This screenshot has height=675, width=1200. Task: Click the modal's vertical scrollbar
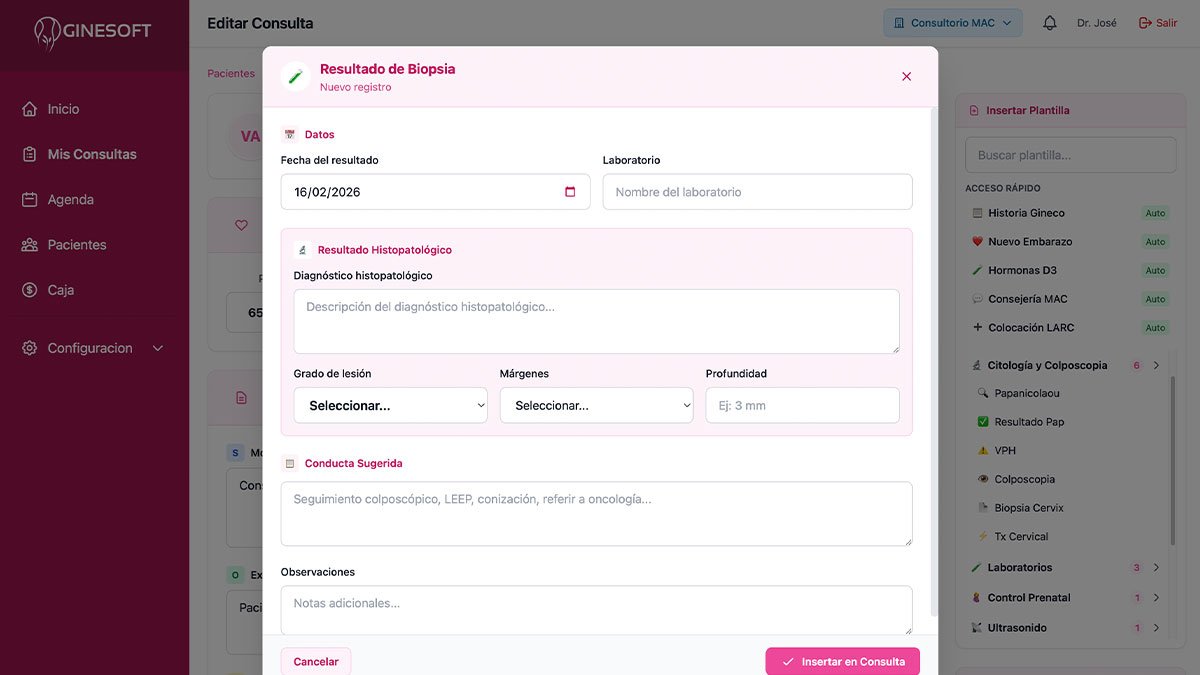(x=934, y=360)
